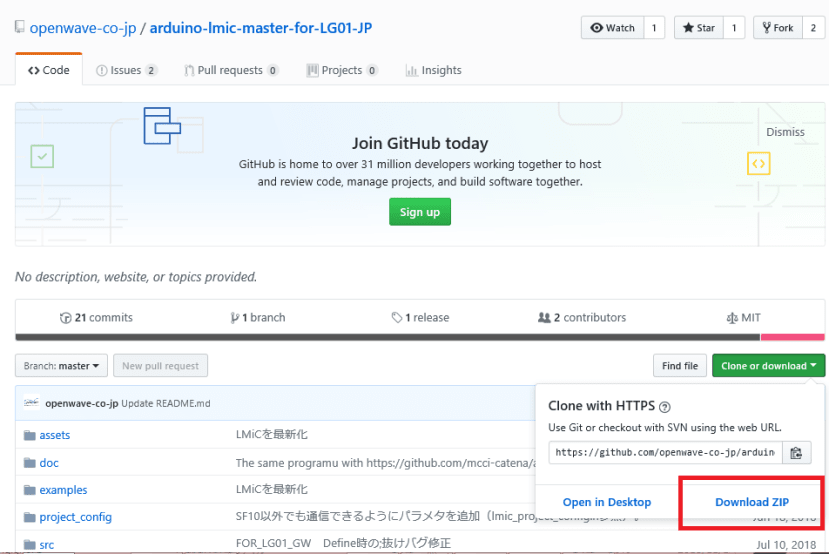Click the people icon beside contributors
Image resolution: width=829 pixels, height=554 pixels.
(x=544, y=318)
